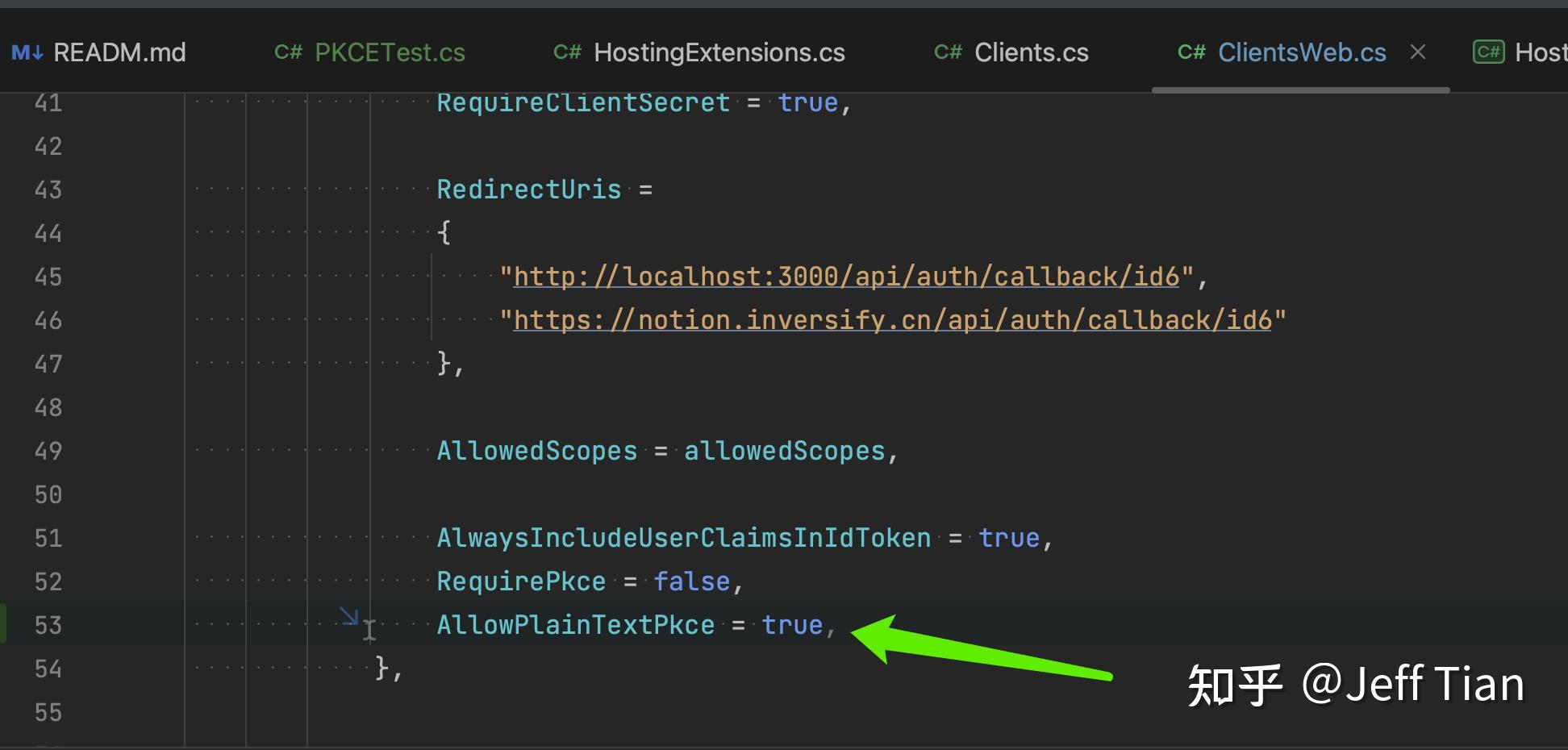
Task: Click line number 43 in gutter
Action: (x=48, y=190)
